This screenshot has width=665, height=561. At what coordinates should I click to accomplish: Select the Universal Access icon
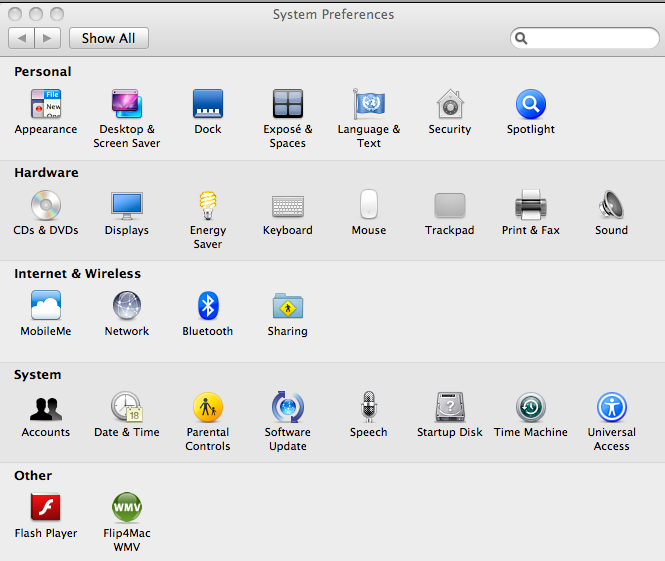click(611, 408)
